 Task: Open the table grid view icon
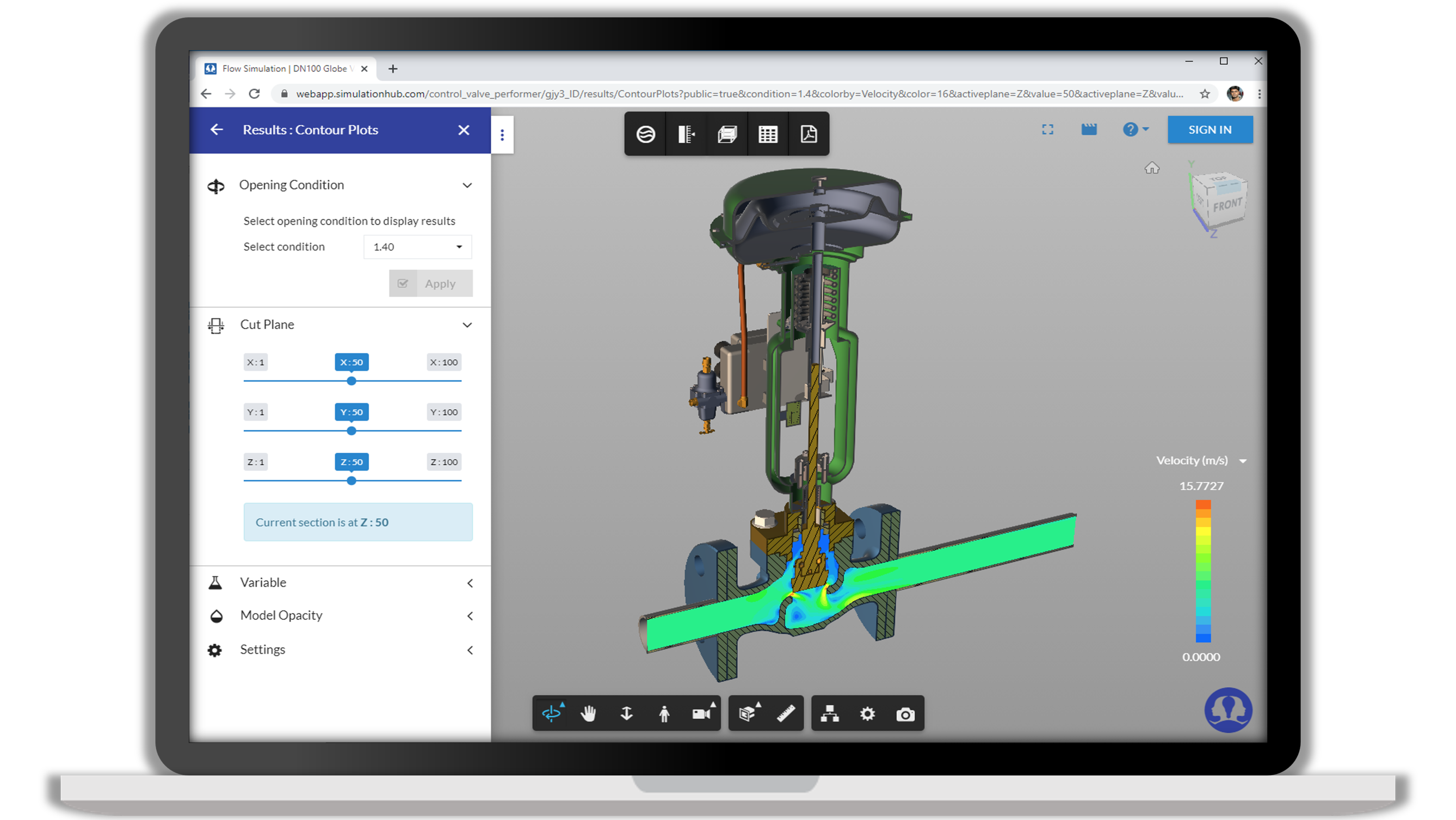[768, 134]
